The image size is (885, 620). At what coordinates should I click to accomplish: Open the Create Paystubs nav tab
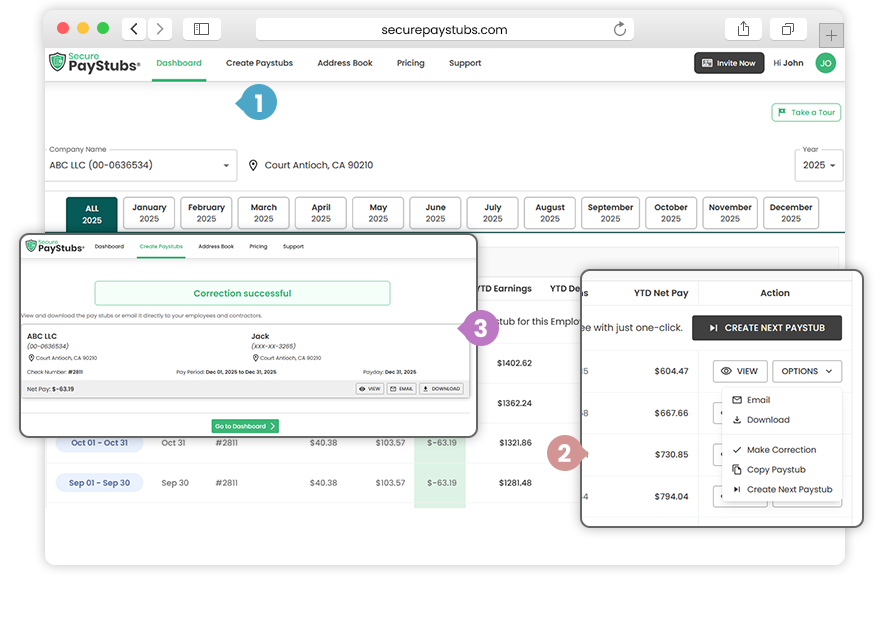pos(259,63)
